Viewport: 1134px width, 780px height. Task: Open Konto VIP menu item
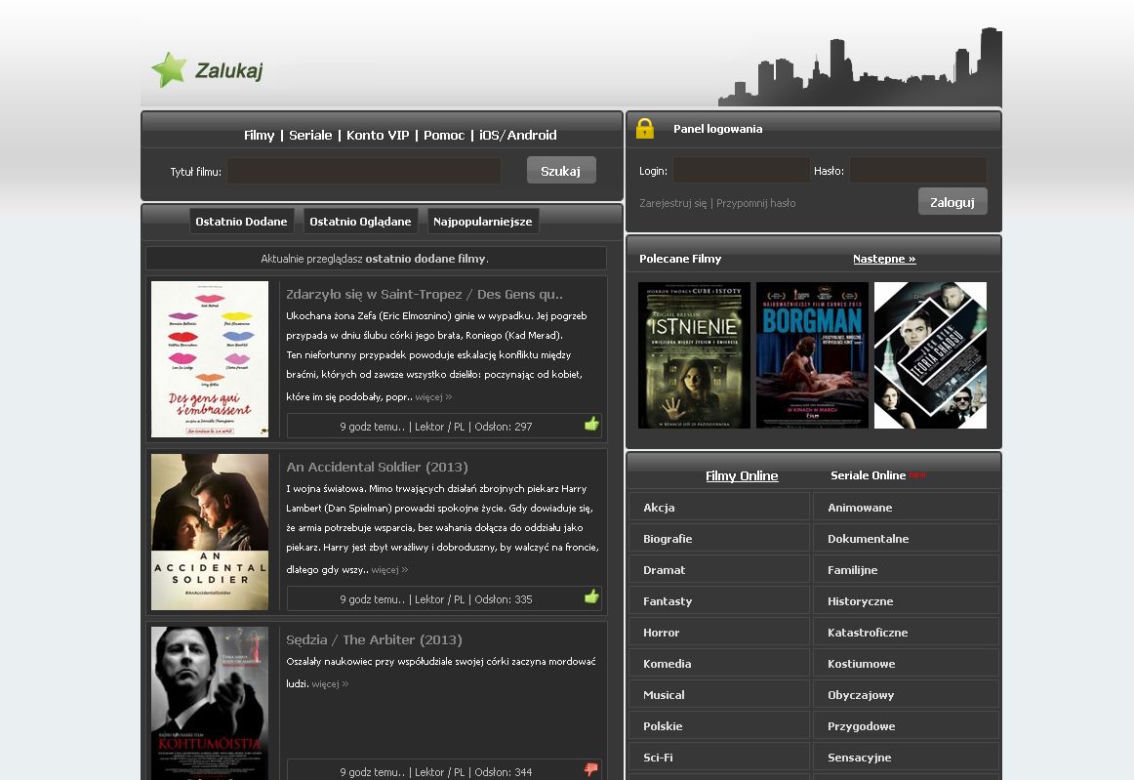click(x=378, y=135)
